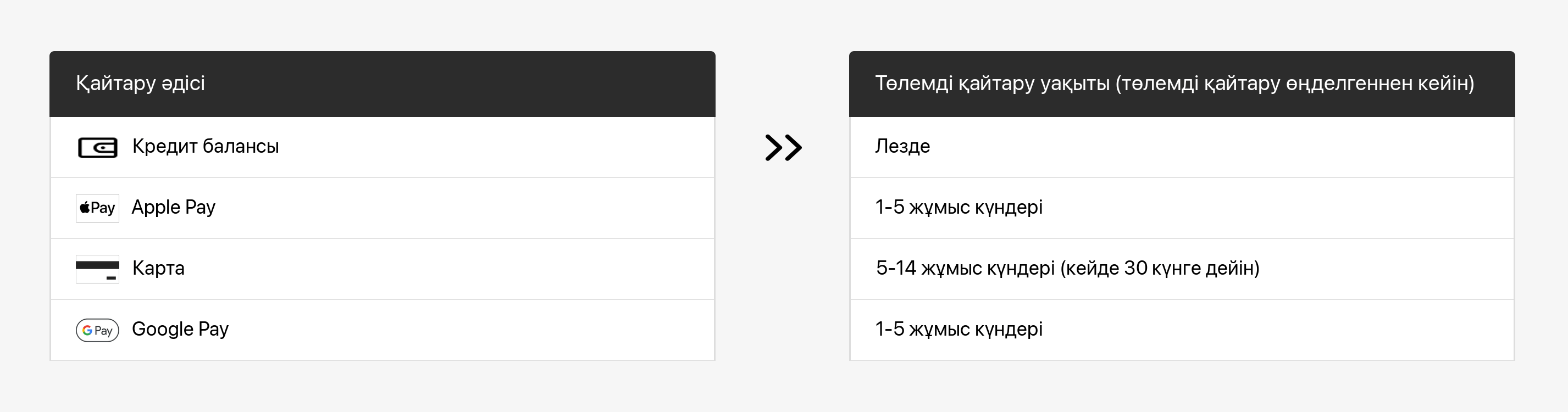The height and width of the screenshot is (412, 1568).
Task: Select the Карта text label
Action: click(158, 268)
